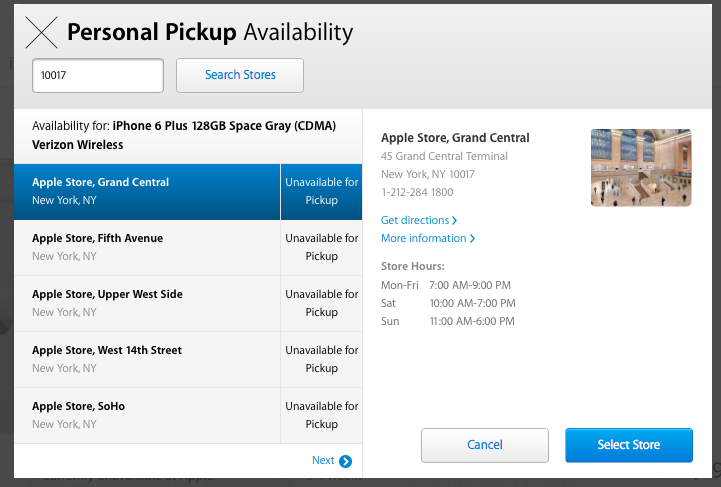Click SoHo's Unavailable for Pickup status
This screenshot has height=487, width=721.
click(321, 415)
